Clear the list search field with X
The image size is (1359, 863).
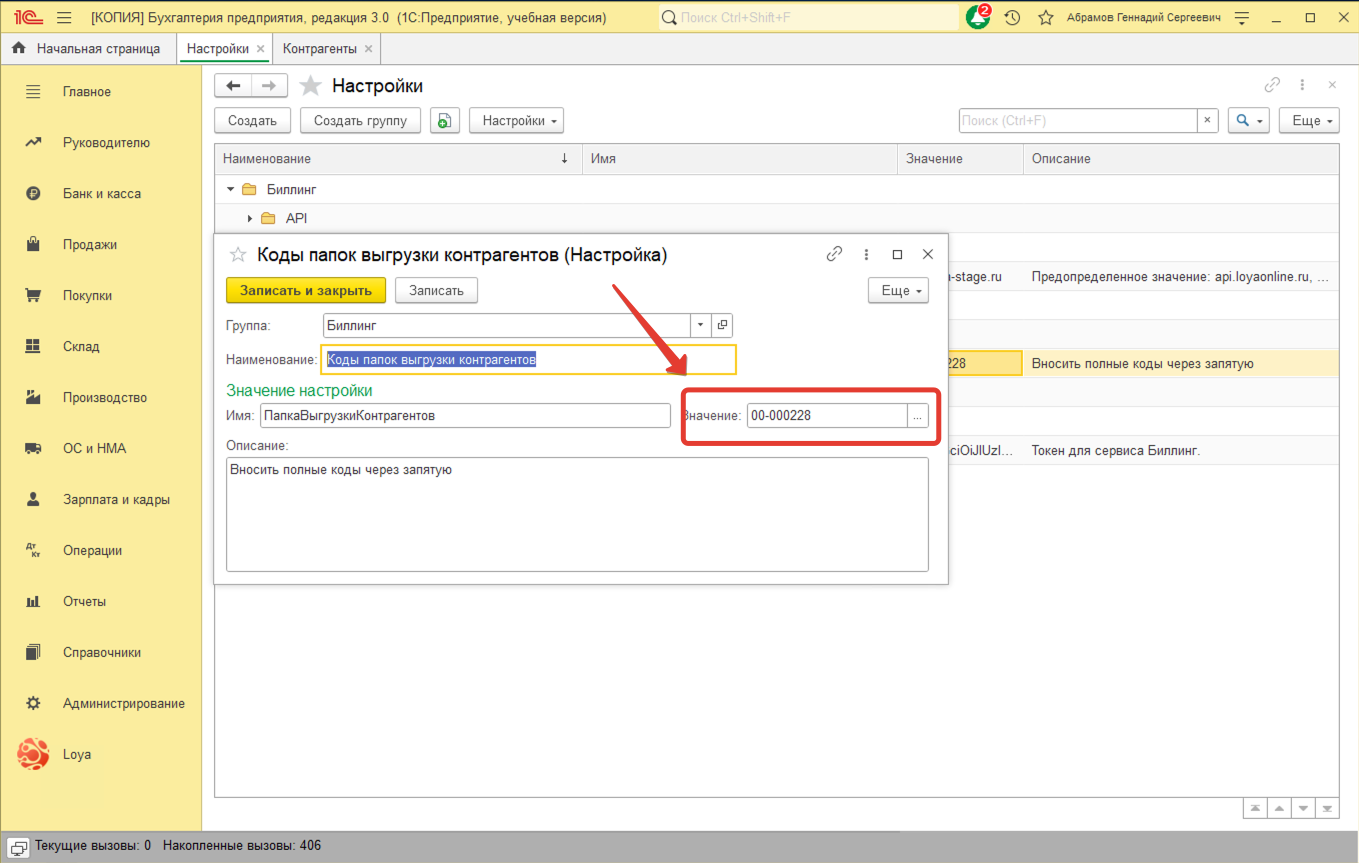(x=1208, y=121)
